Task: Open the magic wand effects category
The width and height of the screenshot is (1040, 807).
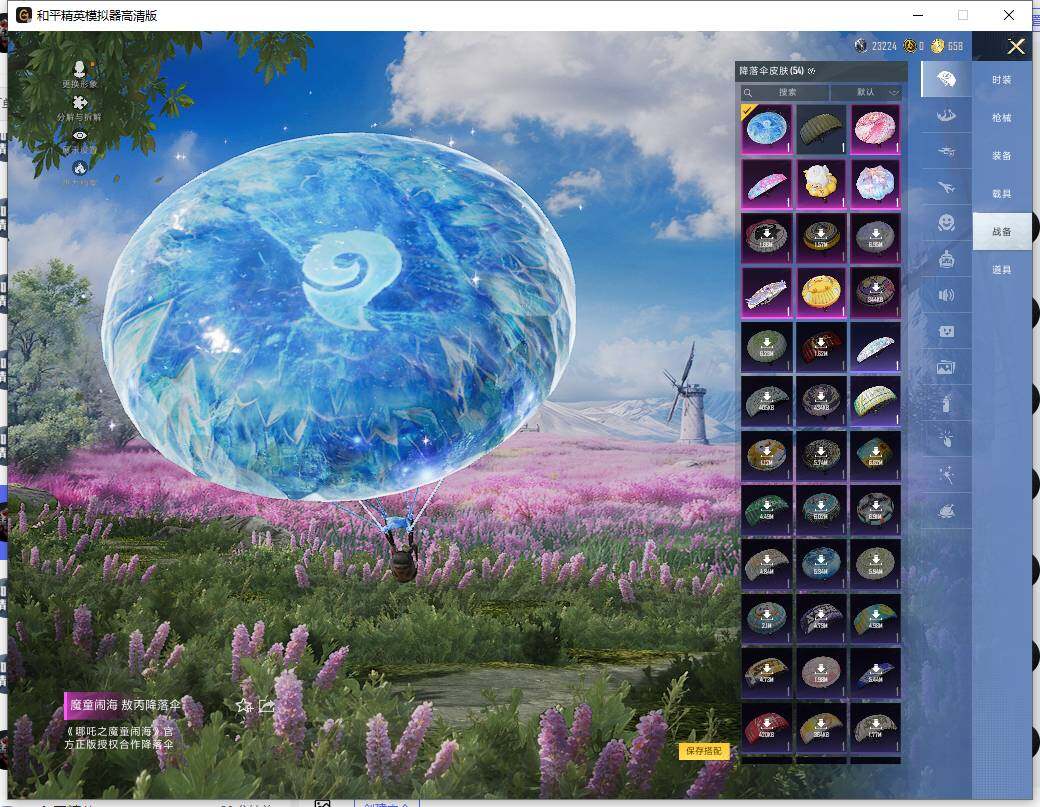Action: (946, 475)
